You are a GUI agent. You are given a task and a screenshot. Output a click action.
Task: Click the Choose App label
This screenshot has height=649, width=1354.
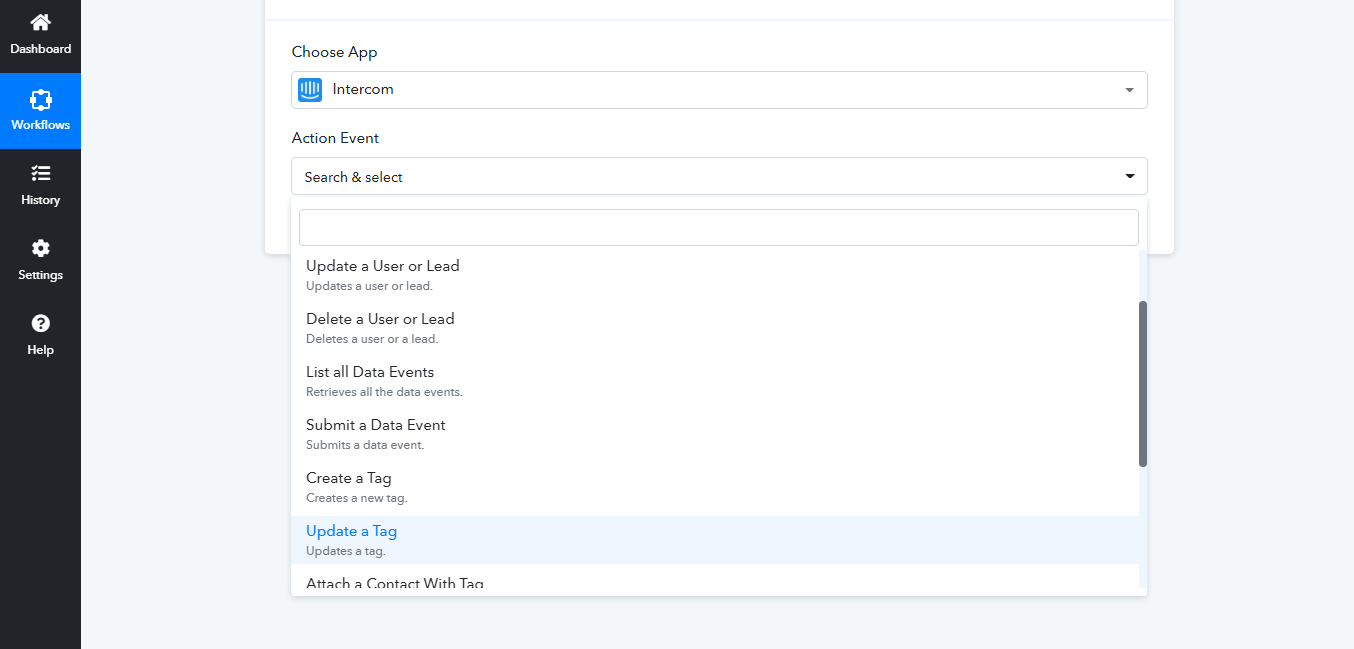coord(335,52)
